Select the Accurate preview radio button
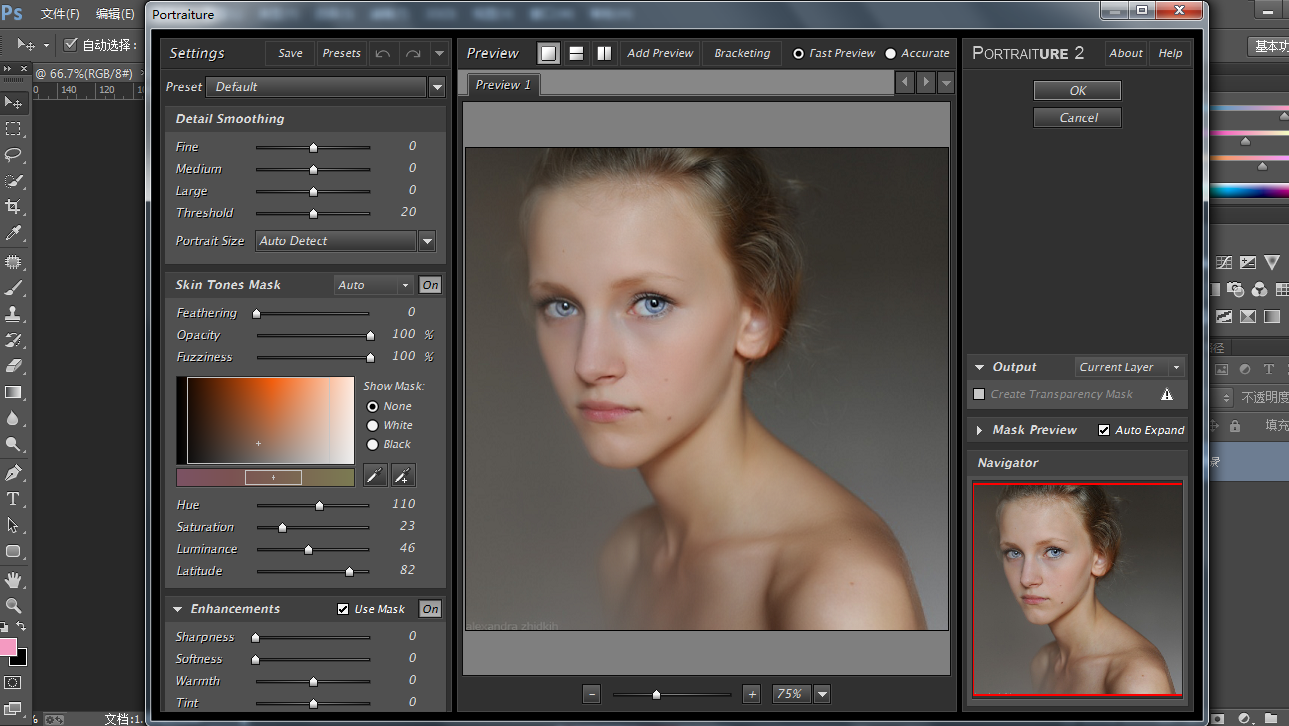 tap(891, 54)
